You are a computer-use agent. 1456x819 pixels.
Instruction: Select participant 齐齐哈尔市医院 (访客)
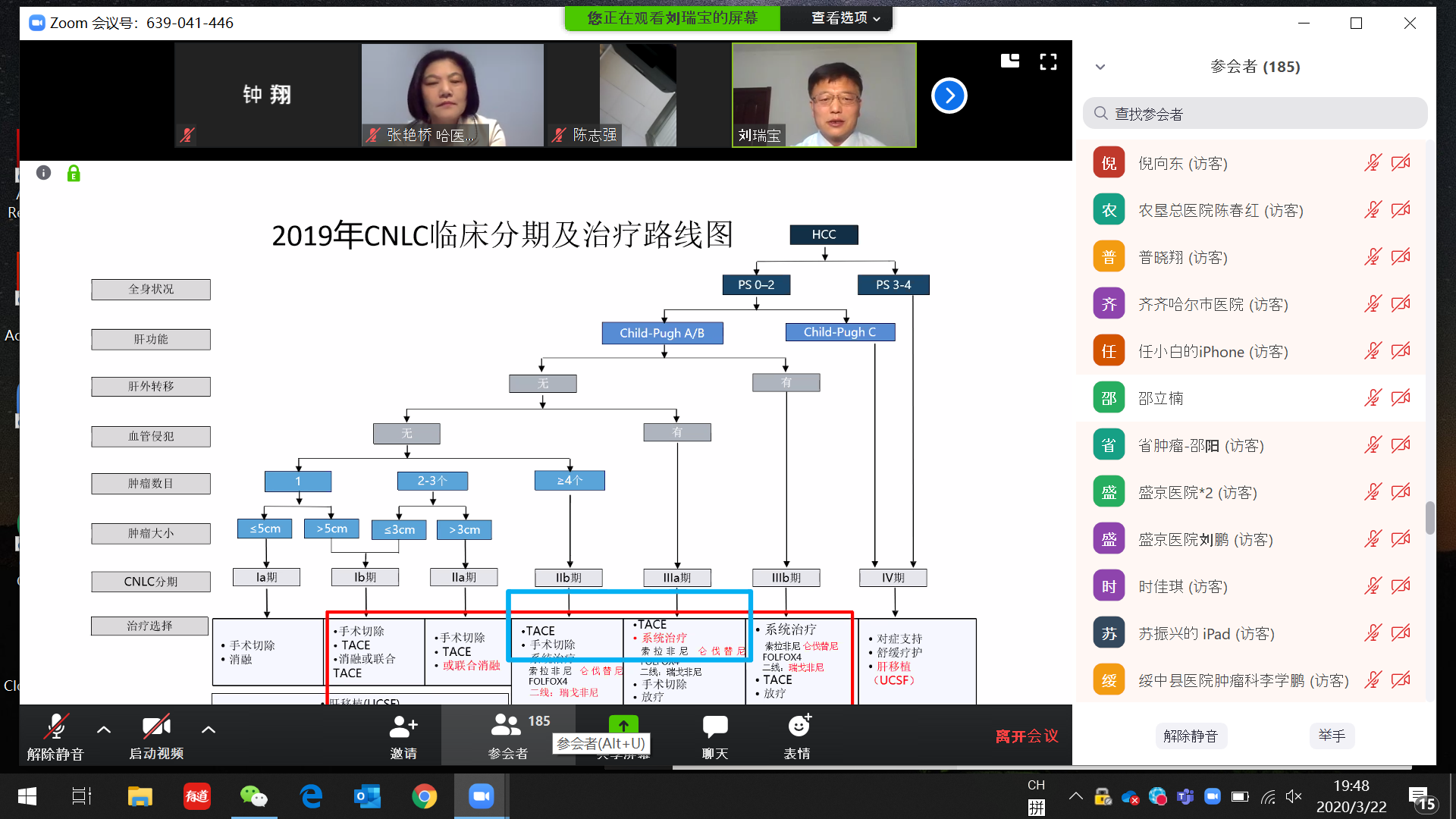(x=1250, y=304)
